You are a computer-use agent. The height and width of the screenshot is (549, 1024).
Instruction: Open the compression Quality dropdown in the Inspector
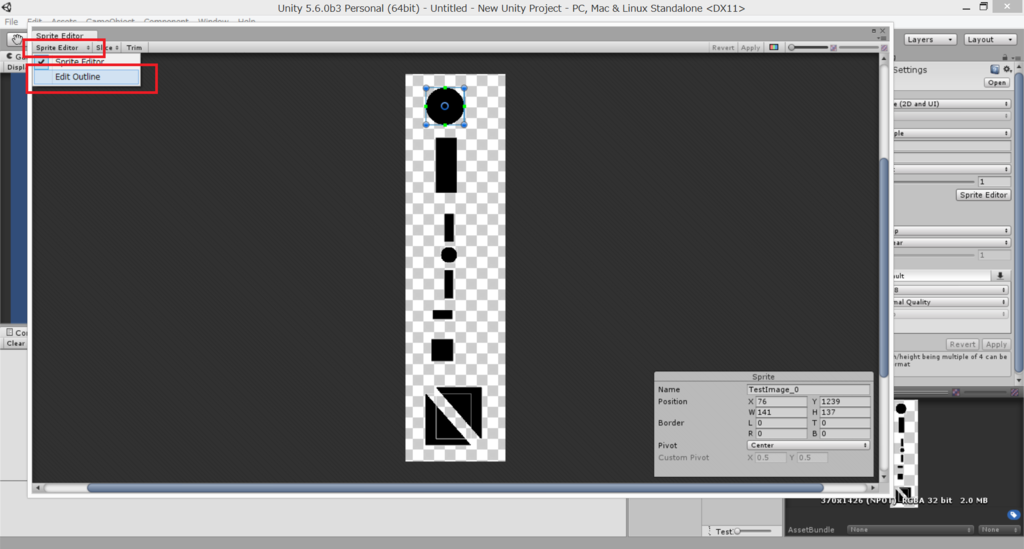(x=951, y=302)
